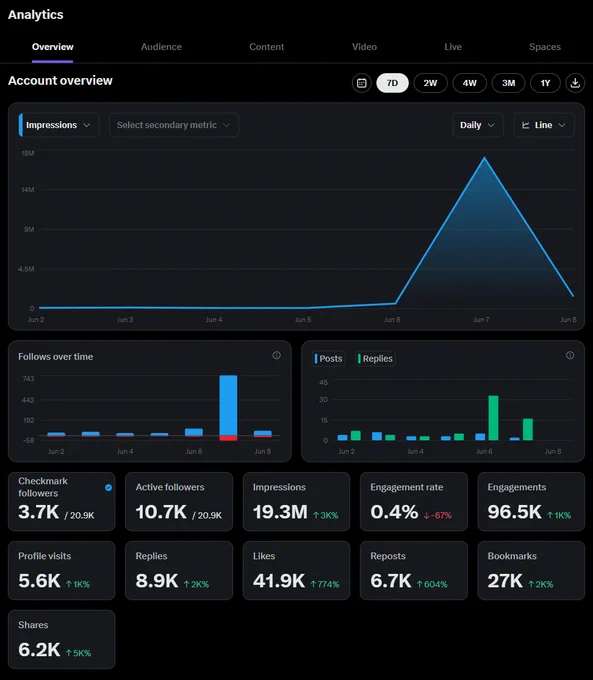
Task: Open the Daily granularity dropdown
Action: coord(478,125)
